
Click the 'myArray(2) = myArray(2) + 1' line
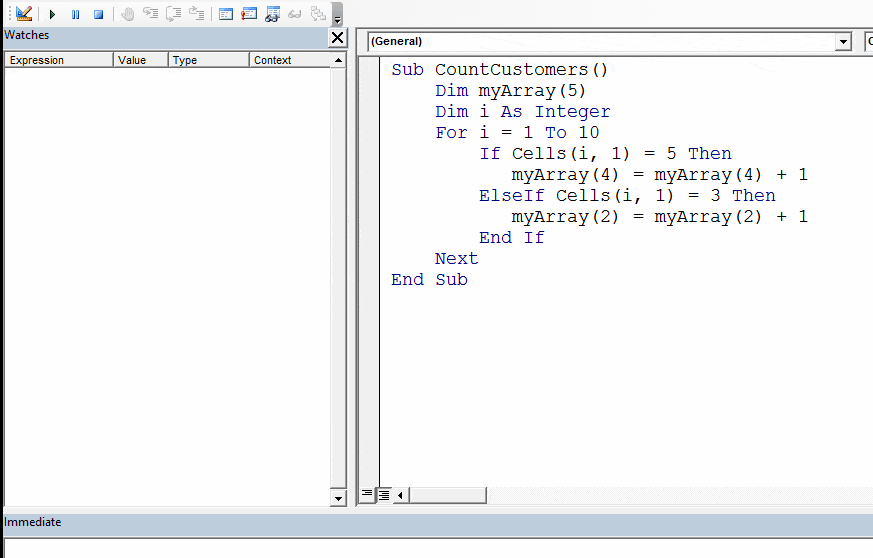[659, 217]
